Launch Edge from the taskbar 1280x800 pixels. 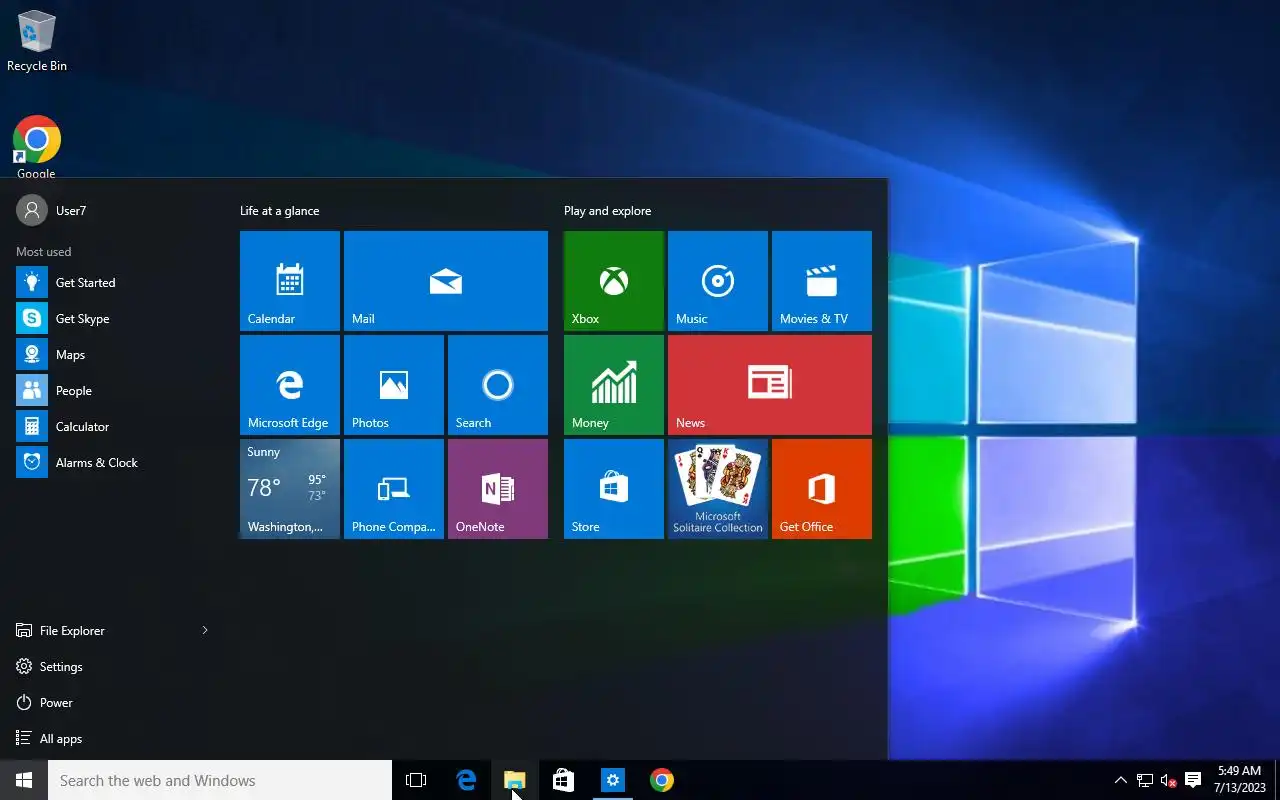(466, 780)
